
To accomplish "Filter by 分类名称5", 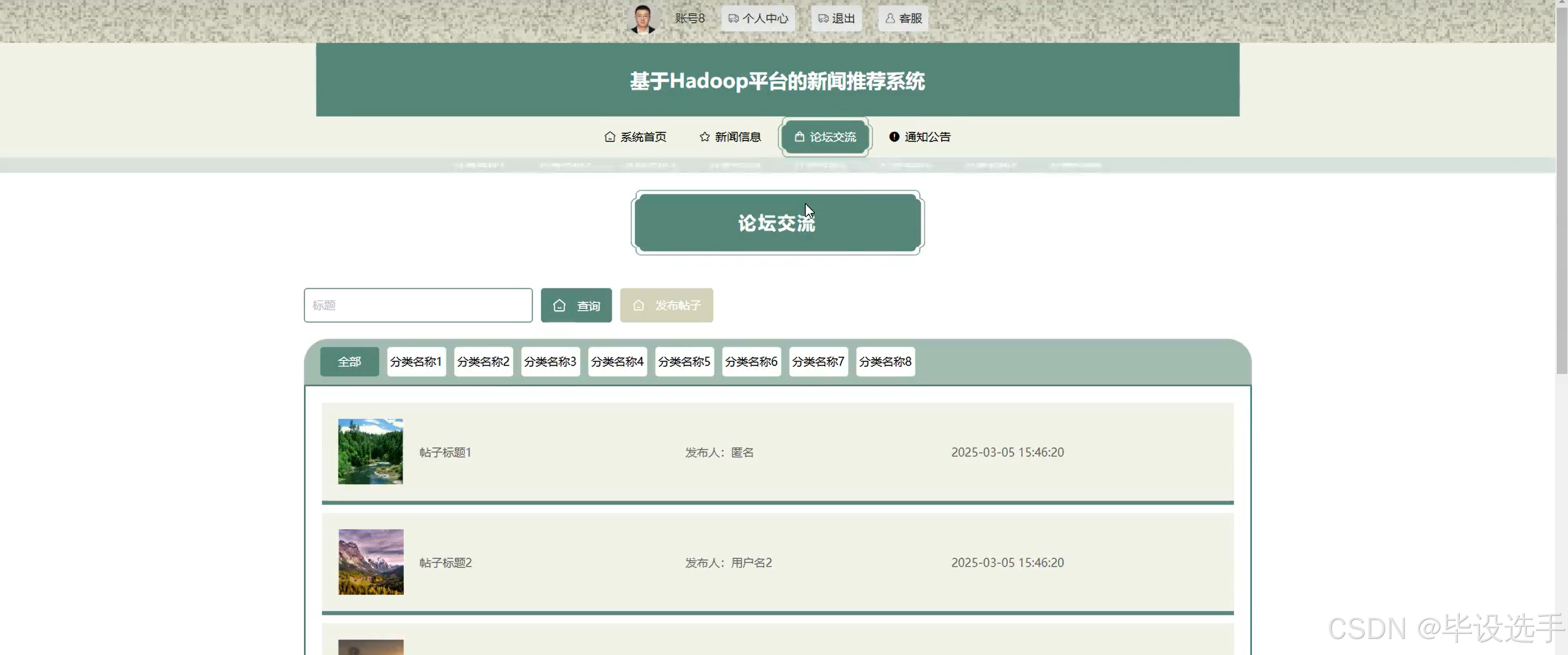I will click(x=684, y=362).
